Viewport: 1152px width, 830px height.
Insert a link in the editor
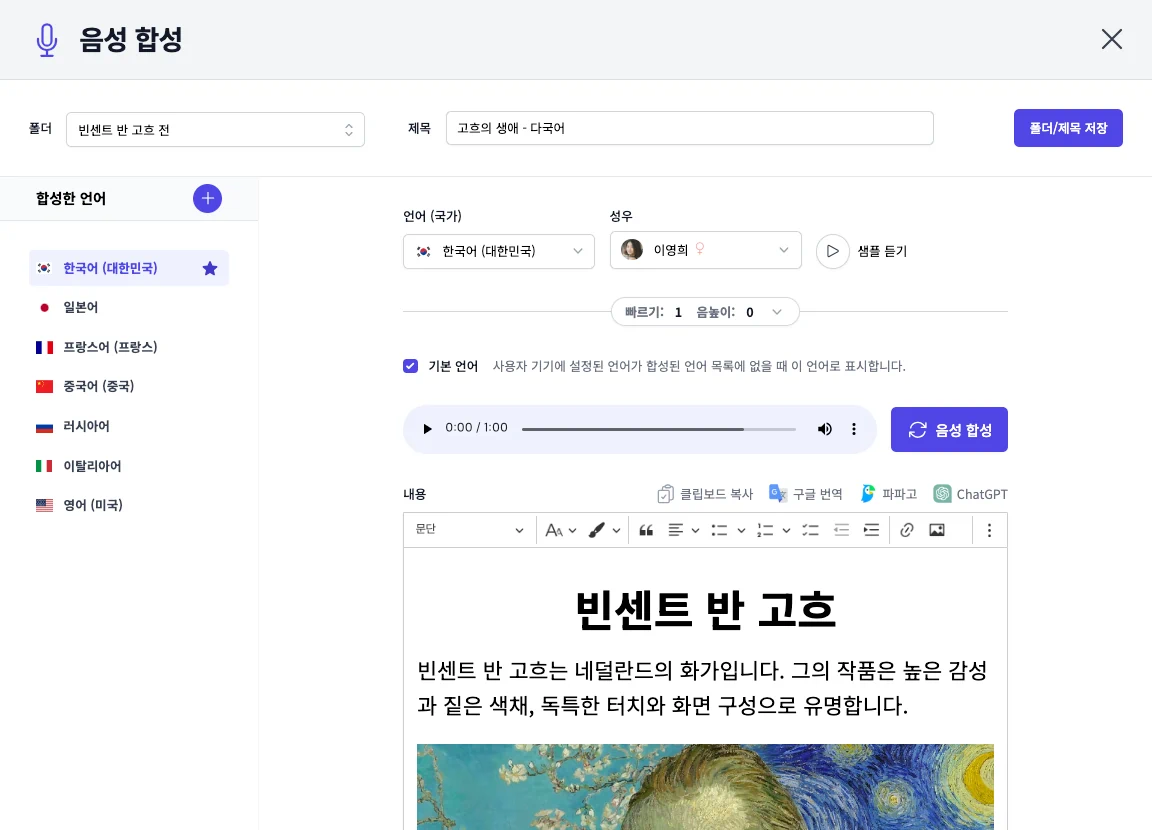point(907,530)
